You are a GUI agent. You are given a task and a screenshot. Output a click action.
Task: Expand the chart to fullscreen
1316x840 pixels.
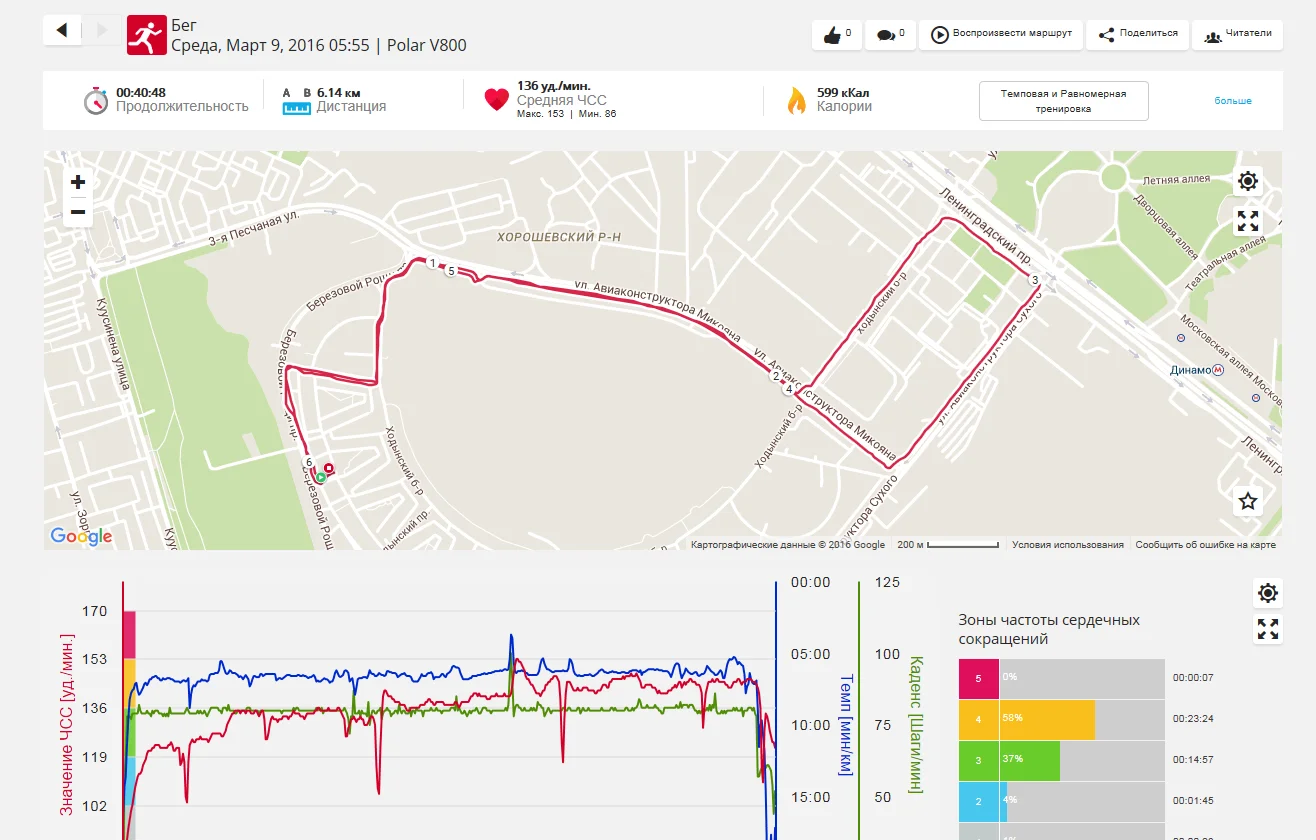click(x=1268, y=629)
